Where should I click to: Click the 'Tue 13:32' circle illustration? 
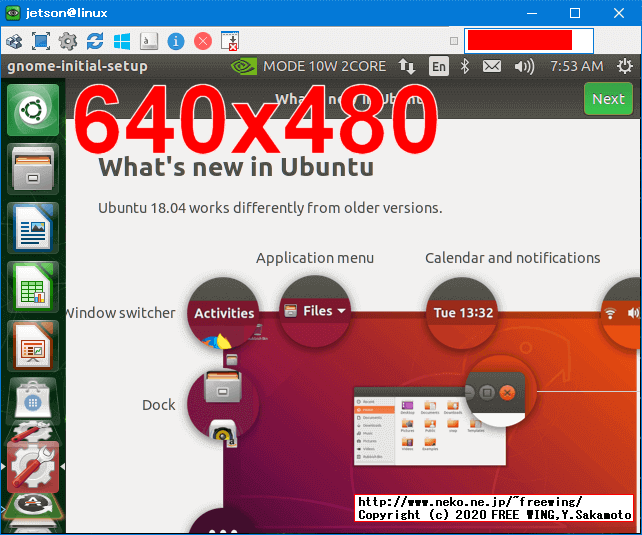pos(463,313)
